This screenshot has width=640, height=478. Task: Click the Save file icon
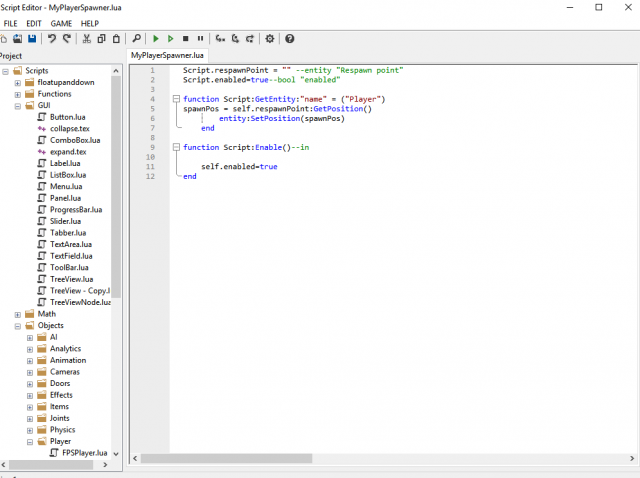[x=33, y=38]
